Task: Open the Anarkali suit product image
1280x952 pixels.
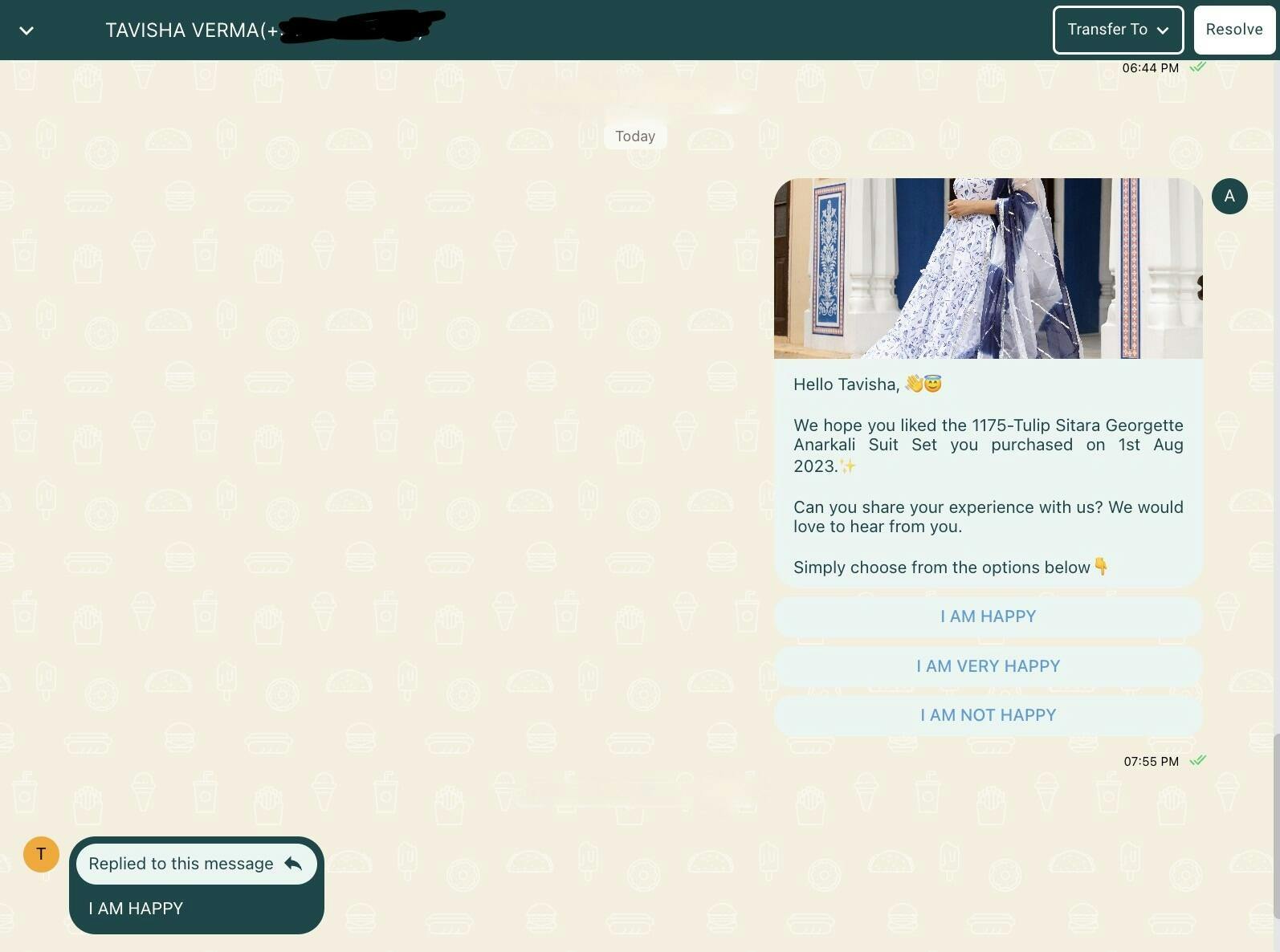Action: 987,268
